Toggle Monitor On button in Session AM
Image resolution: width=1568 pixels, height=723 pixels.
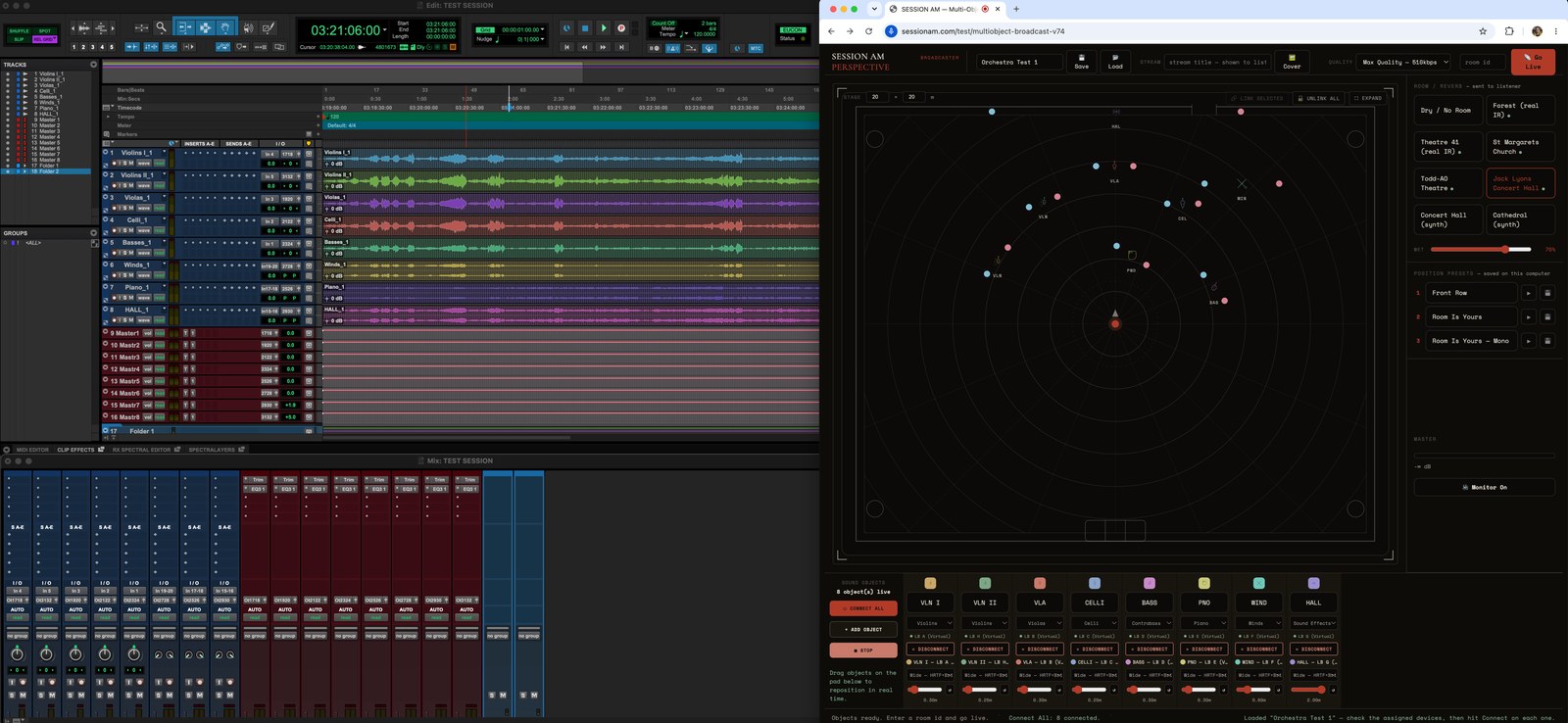click(1484, 487)
